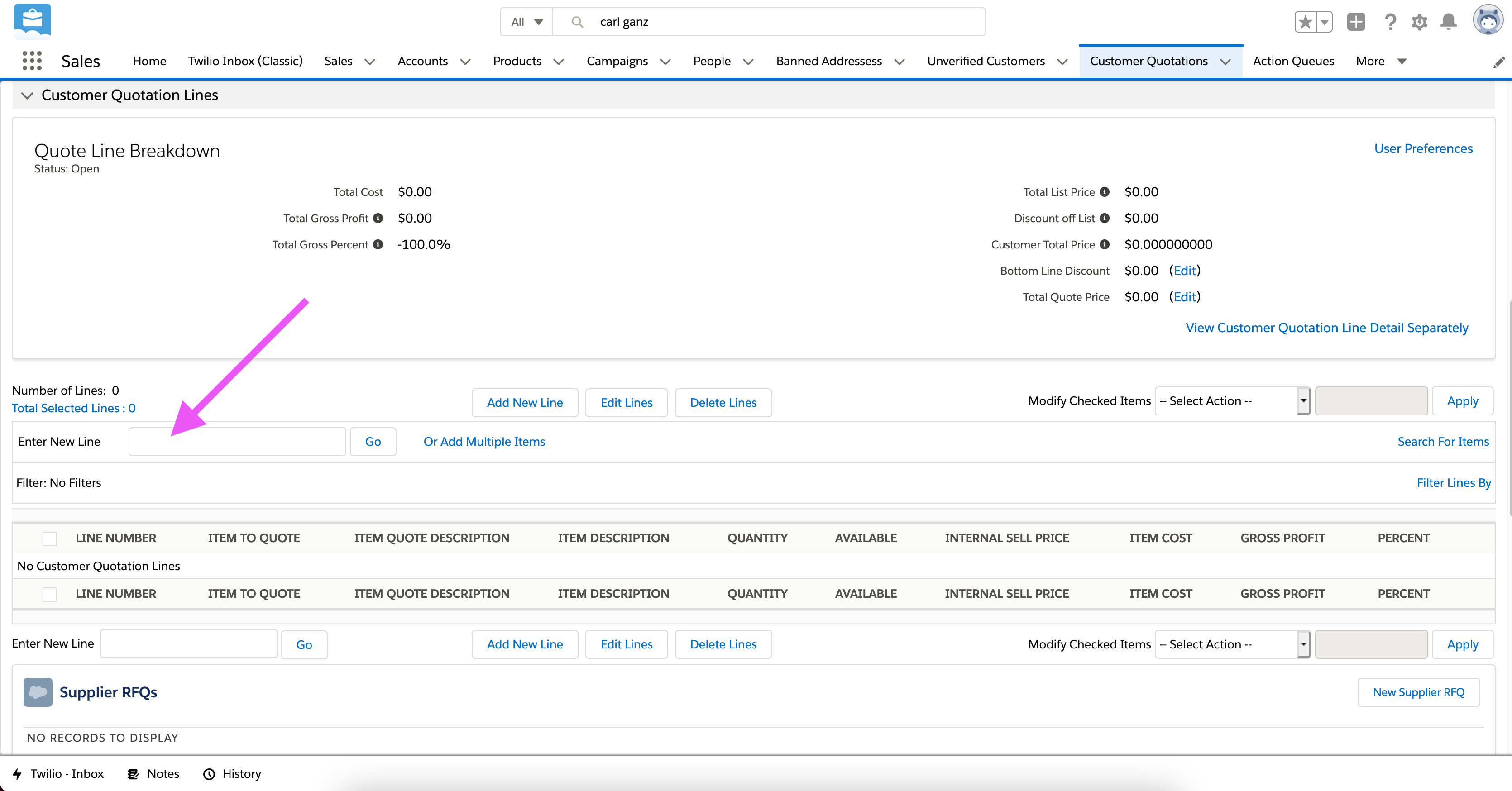Click Or Add Multiple Items link
The image size is (1512, 791).
click(484, 441)
